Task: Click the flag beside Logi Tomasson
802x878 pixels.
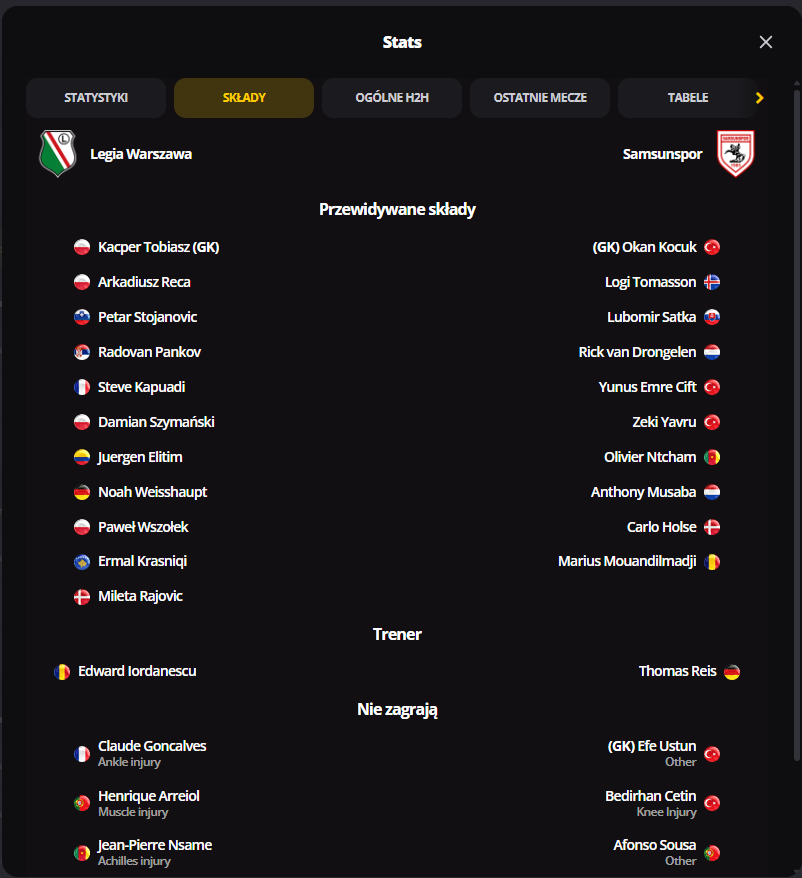Action: pos(712,282)
